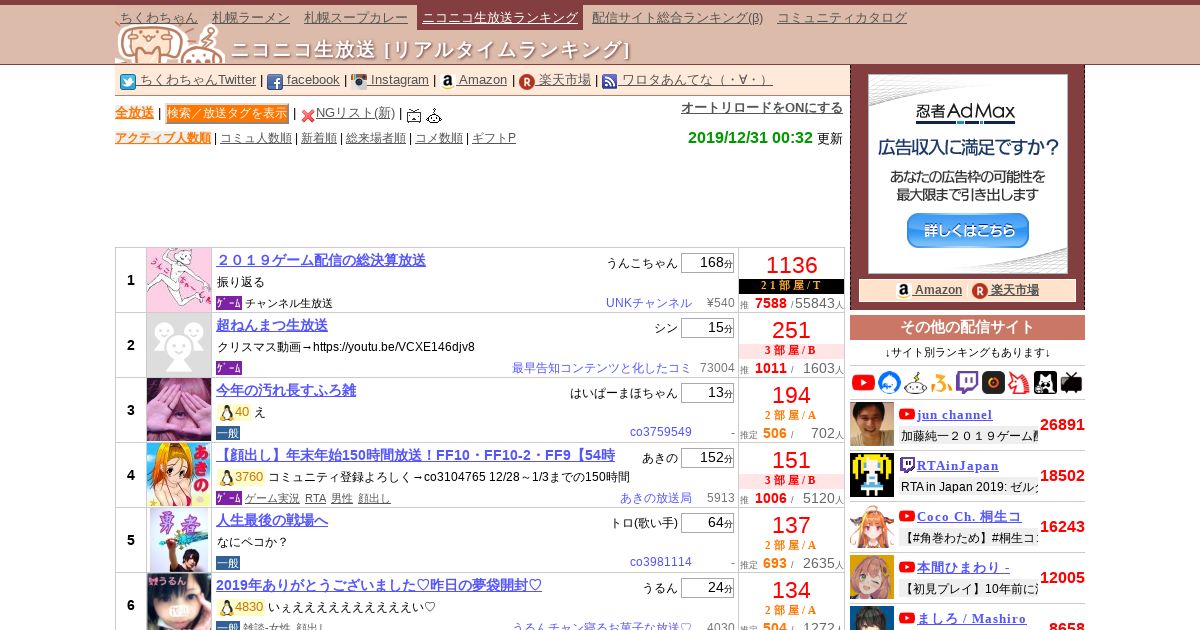The height and width of the screenshot is (630, 1200).
Task: Select the black TV site icon
Action: click(1071, 382)
